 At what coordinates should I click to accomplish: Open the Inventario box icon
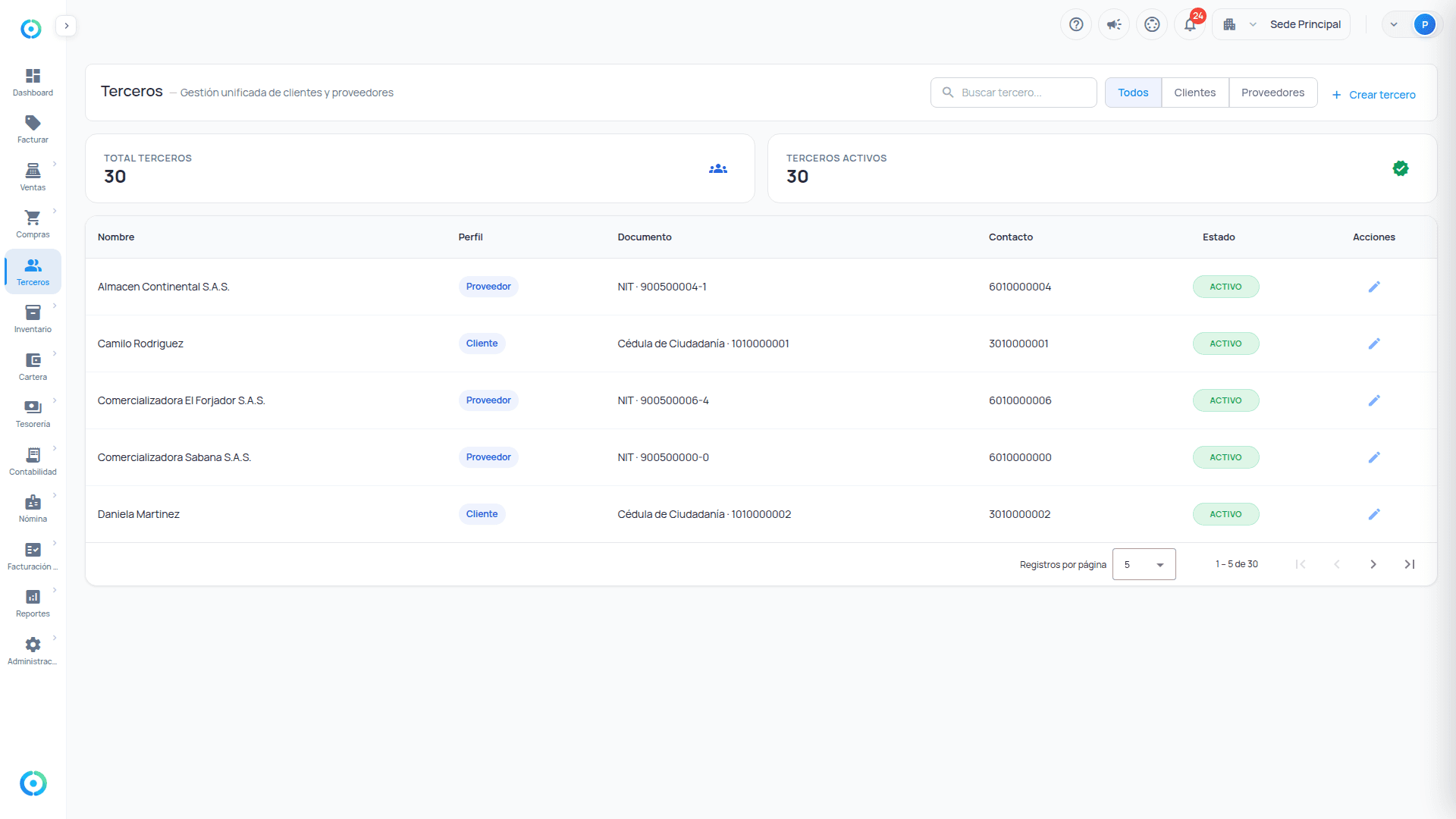coord(33,312)
